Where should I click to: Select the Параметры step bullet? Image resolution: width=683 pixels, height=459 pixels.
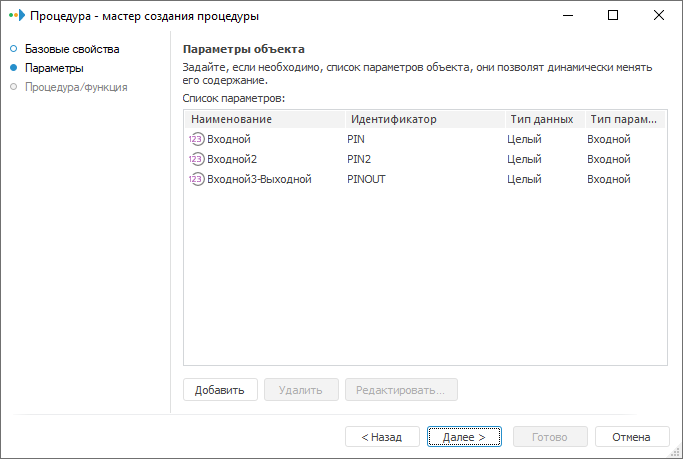point(13,68)
